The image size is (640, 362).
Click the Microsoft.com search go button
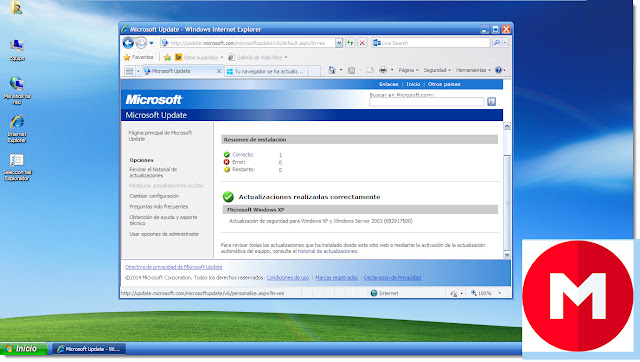(491, 102)
